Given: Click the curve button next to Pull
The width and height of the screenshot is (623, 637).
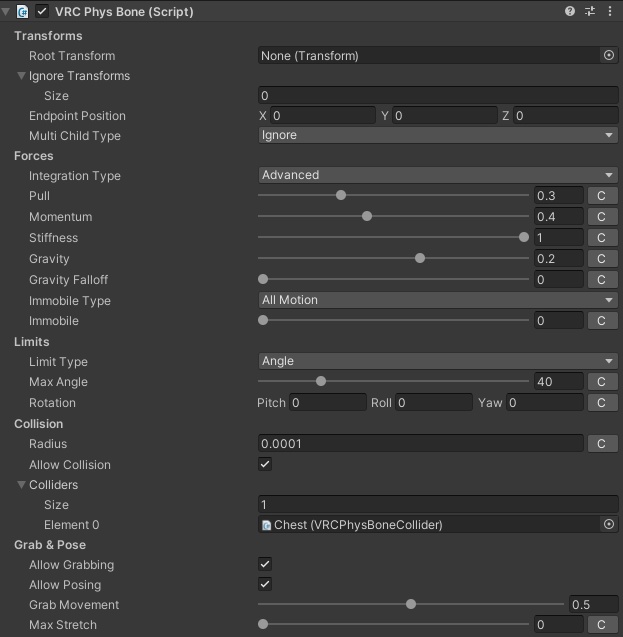Looking at the screenshot, I should (x=601, y=196).
